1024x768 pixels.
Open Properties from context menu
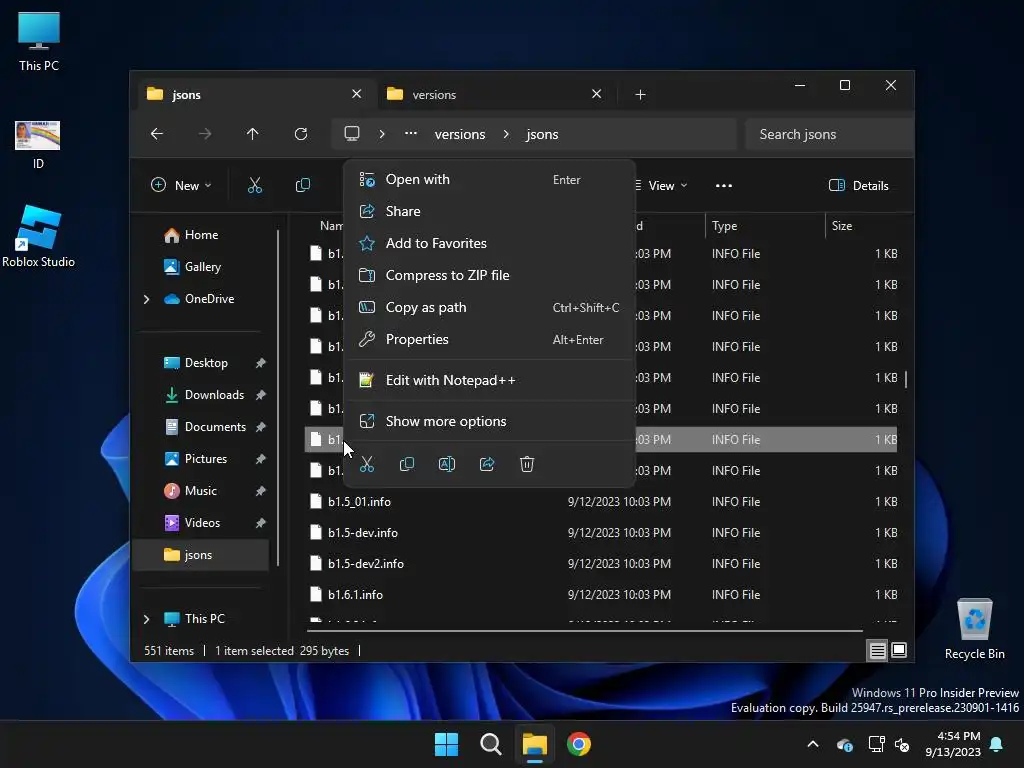[490, 339]
